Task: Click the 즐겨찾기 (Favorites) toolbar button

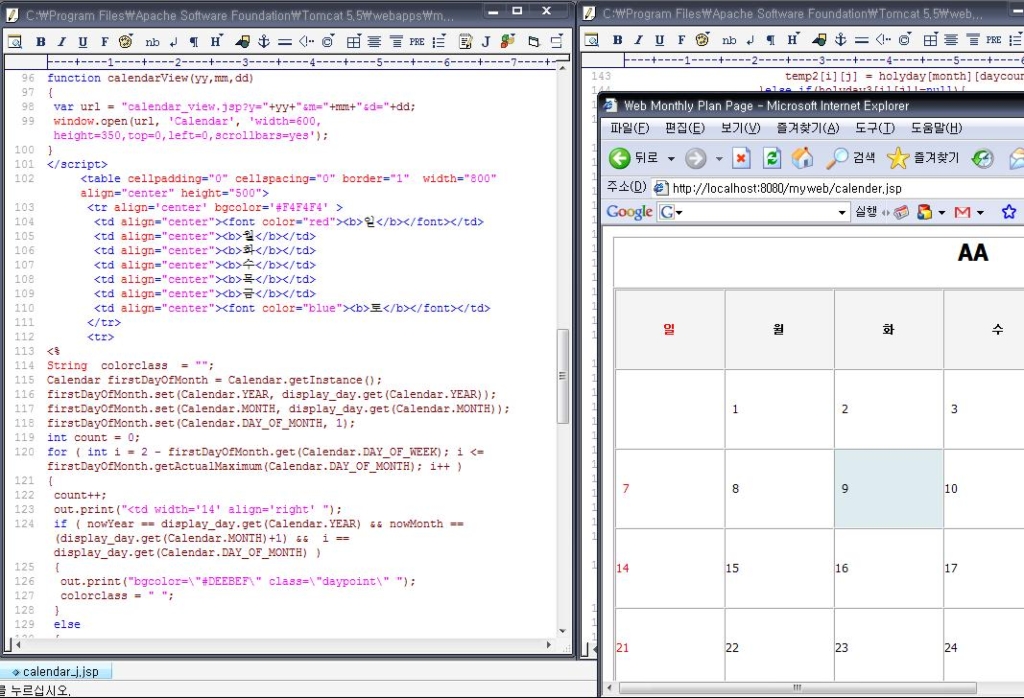Action: click(x=923, y=157)
